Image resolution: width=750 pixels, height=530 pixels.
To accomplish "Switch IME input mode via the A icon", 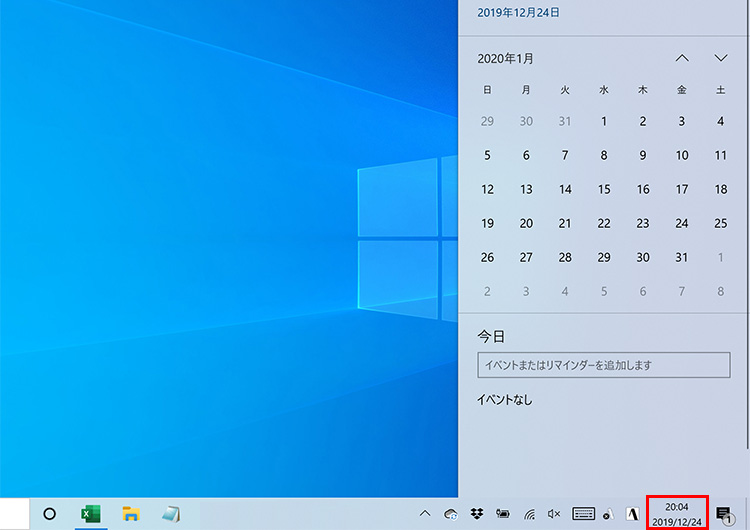I will click(632, 514).
